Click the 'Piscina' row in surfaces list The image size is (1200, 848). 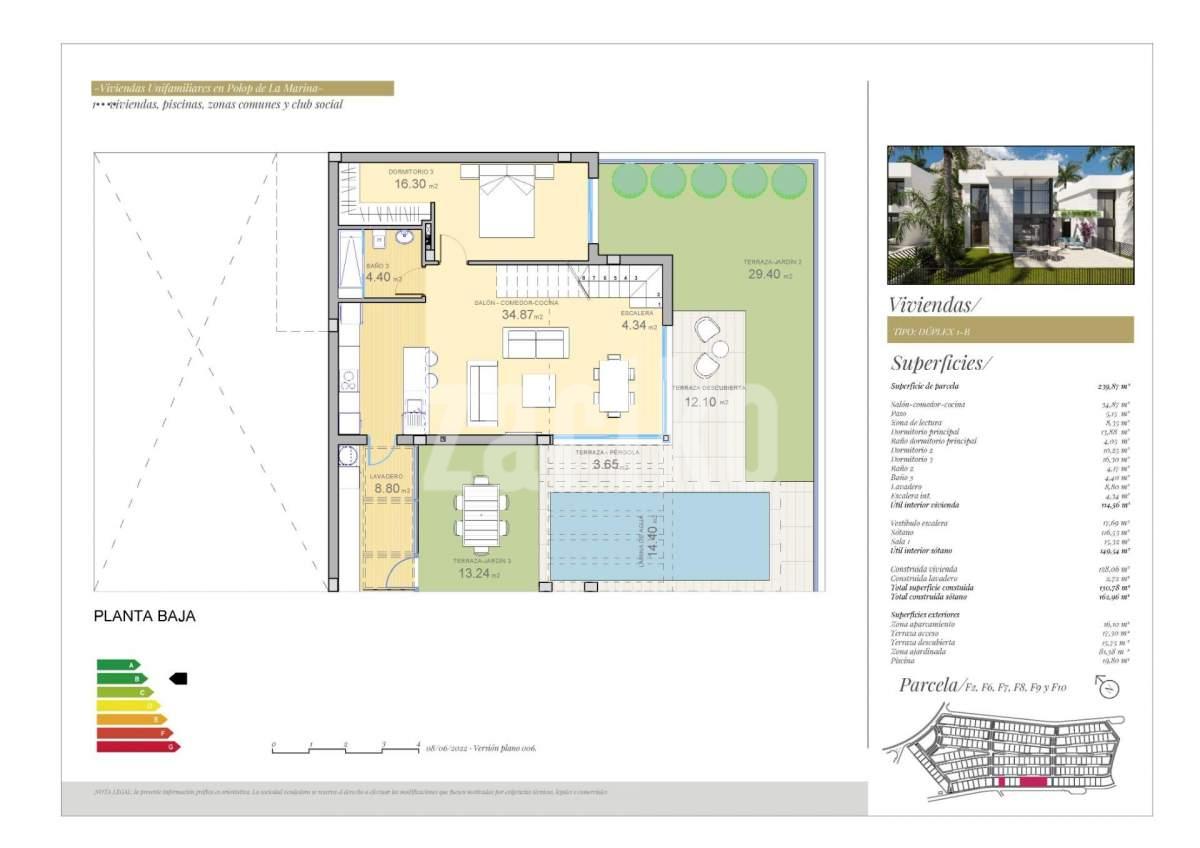click(1010, 661)
